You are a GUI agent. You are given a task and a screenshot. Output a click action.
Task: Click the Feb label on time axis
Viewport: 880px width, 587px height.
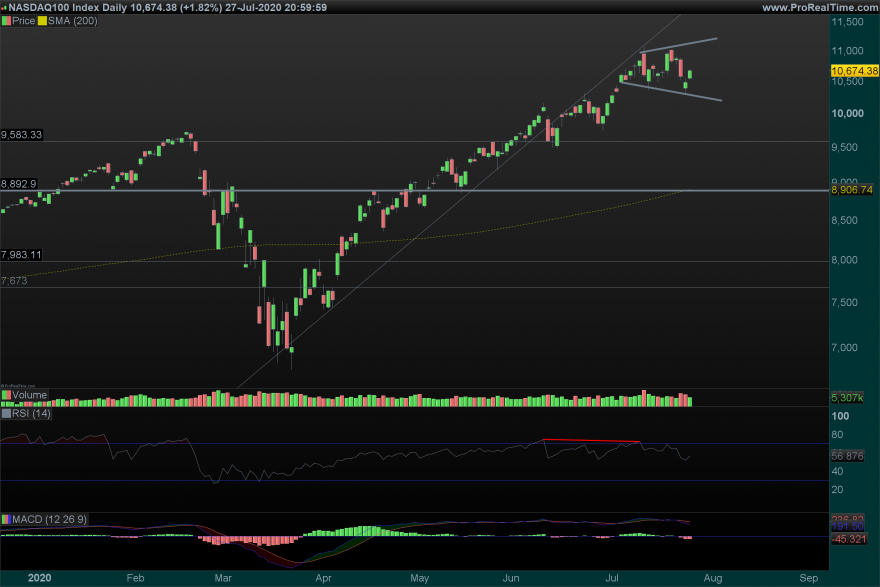[135, 577]
